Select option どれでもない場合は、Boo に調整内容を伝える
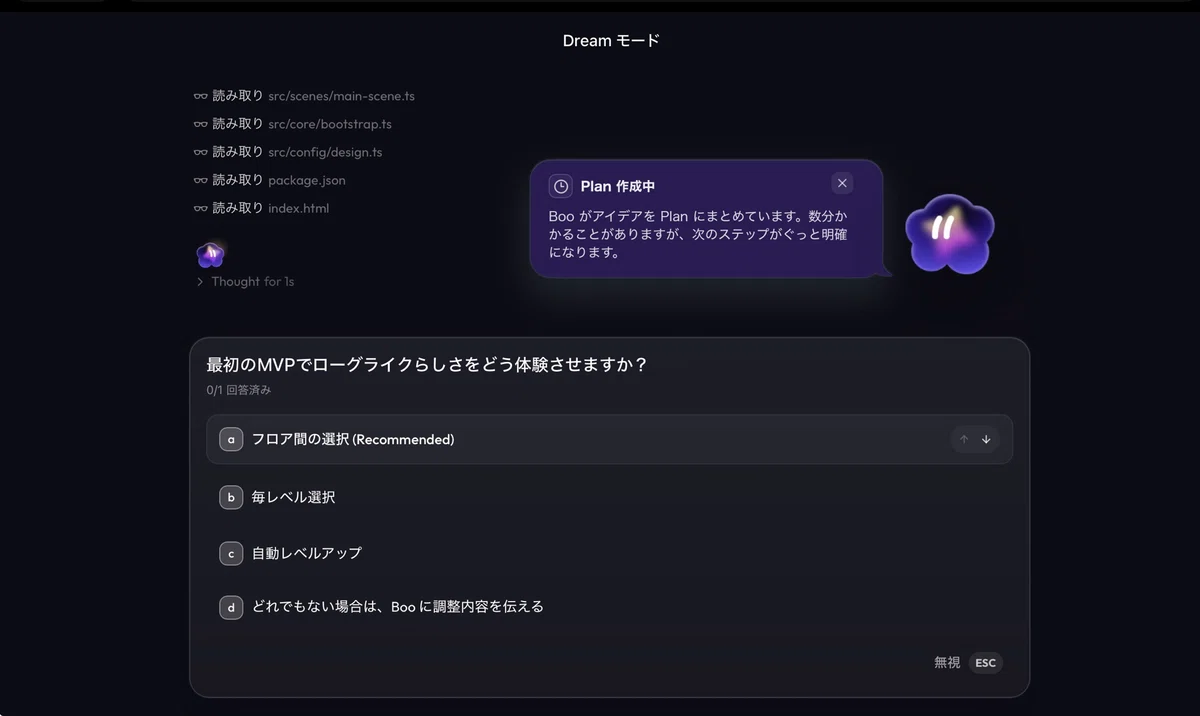Screen dimensions: 1200x716 (x=609, y=607)
